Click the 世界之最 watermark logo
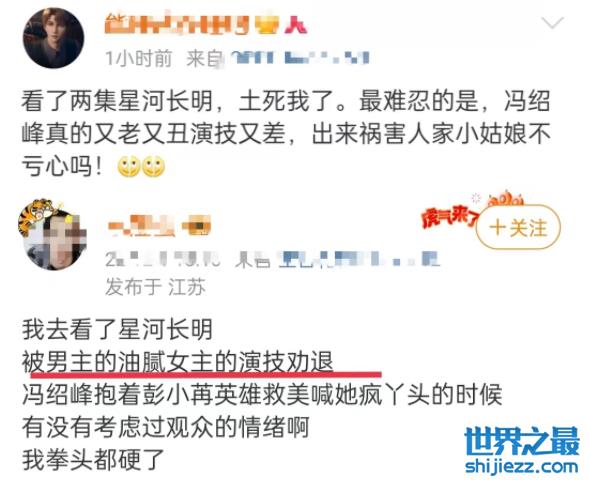This screenshot has height=481, width=589. [x=522, y=441]
